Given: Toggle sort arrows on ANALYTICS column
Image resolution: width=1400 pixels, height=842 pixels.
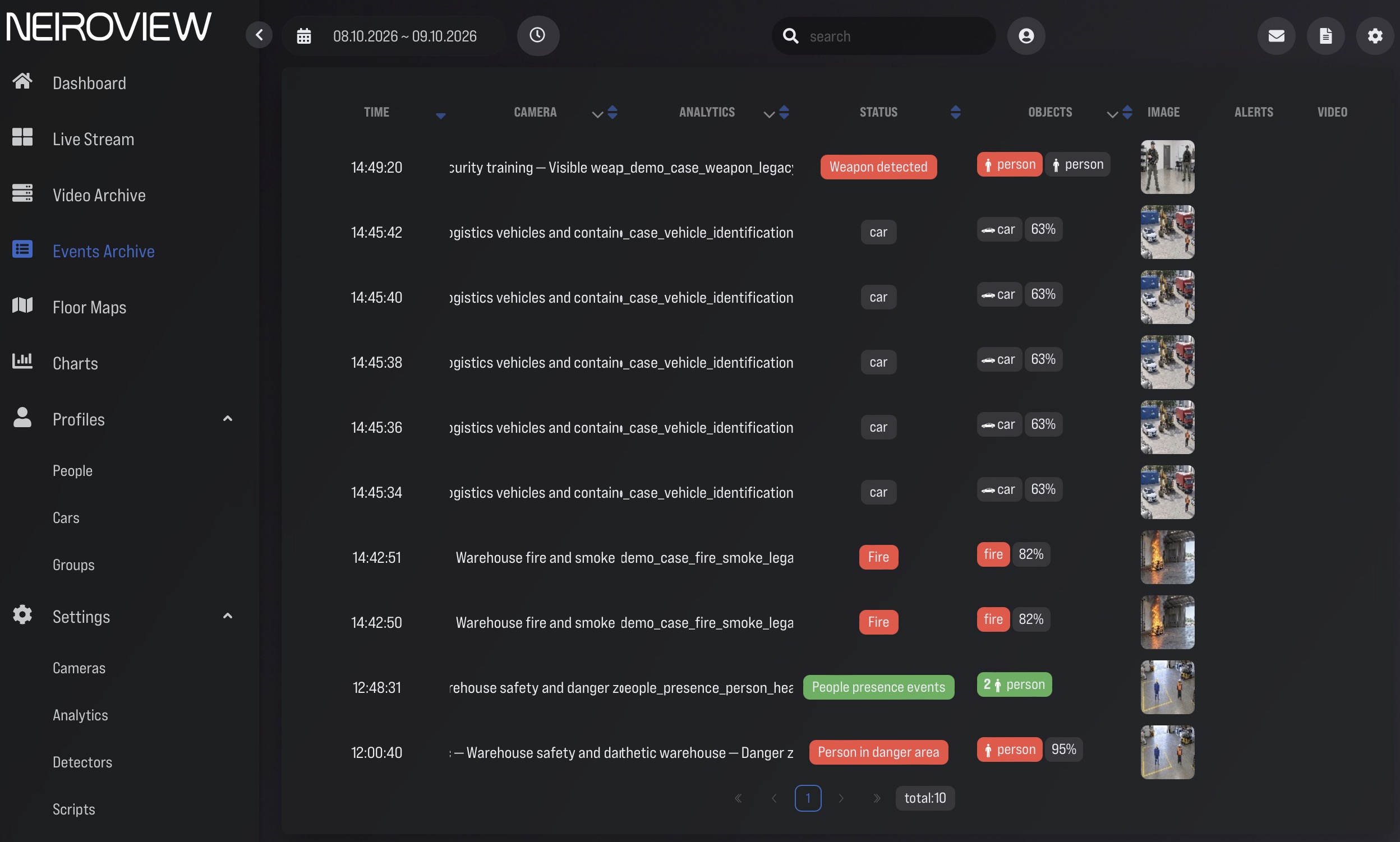Looking at the screenshot, I should (x=784, y=112).
